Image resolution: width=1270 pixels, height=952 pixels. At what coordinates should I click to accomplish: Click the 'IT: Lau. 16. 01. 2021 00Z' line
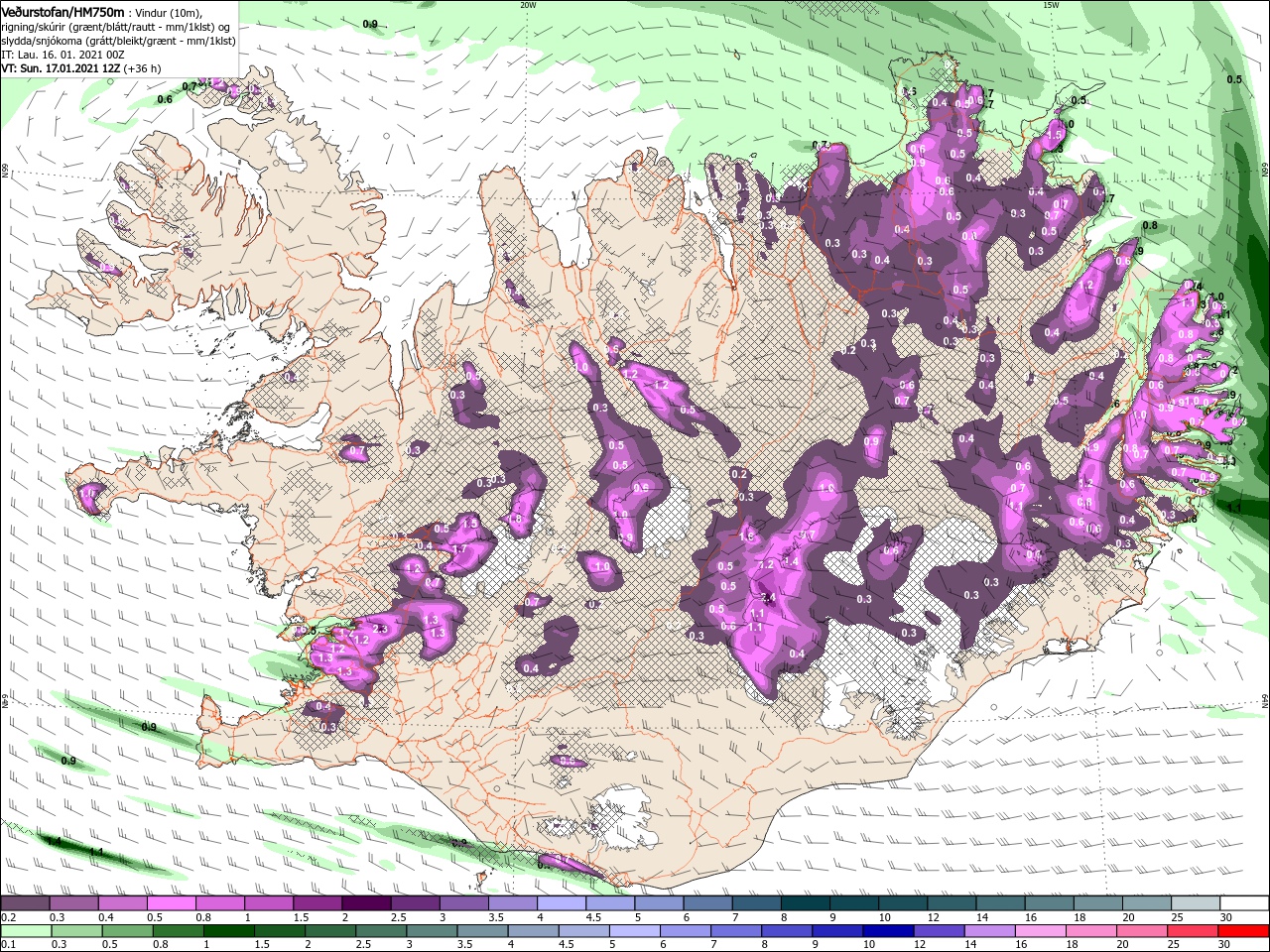(x=63, y=55)
